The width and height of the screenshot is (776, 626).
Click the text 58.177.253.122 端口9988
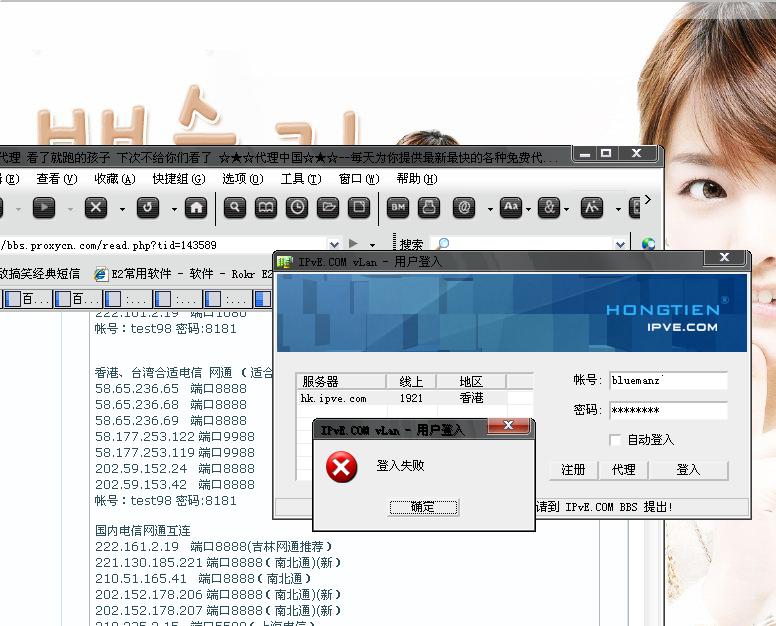175,436
